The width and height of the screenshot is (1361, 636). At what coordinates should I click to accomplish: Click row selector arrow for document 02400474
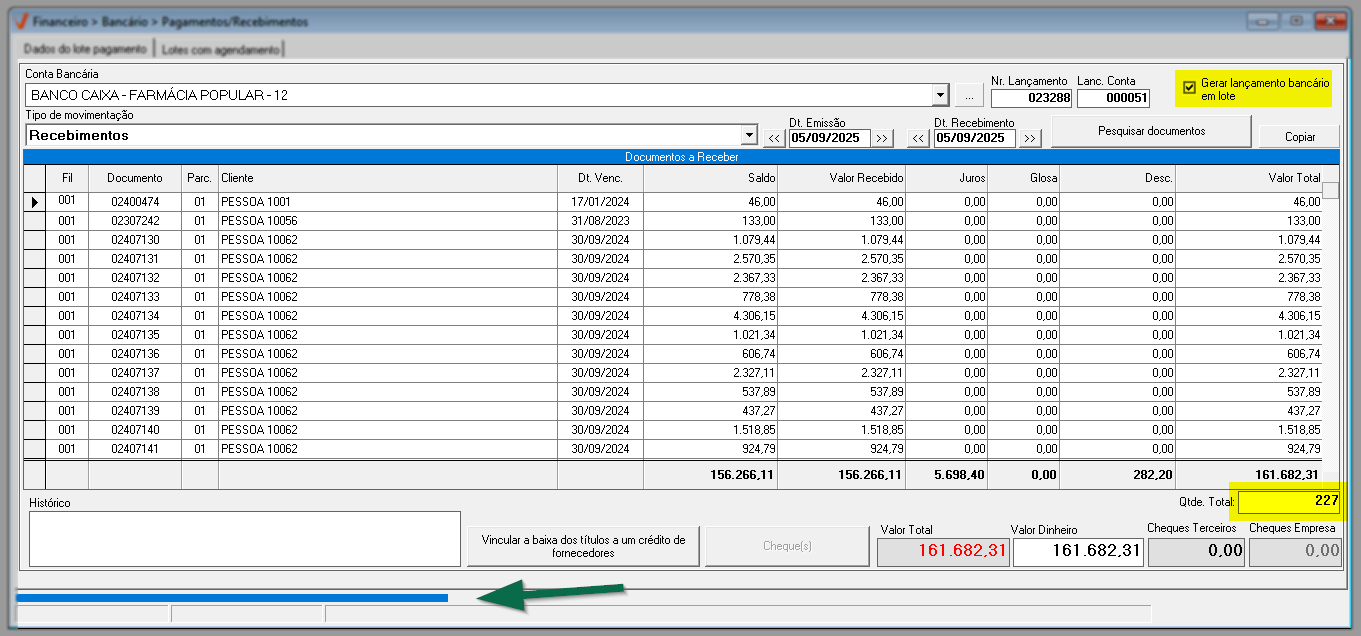click(x=35, y=202)
